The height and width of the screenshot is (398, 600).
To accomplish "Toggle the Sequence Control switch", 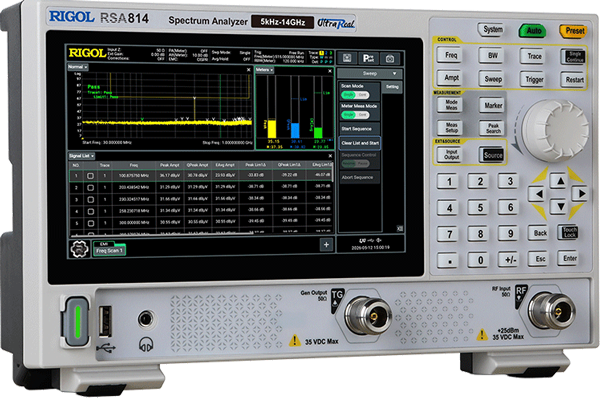I will pyautogui.click(x=355, y=163).
